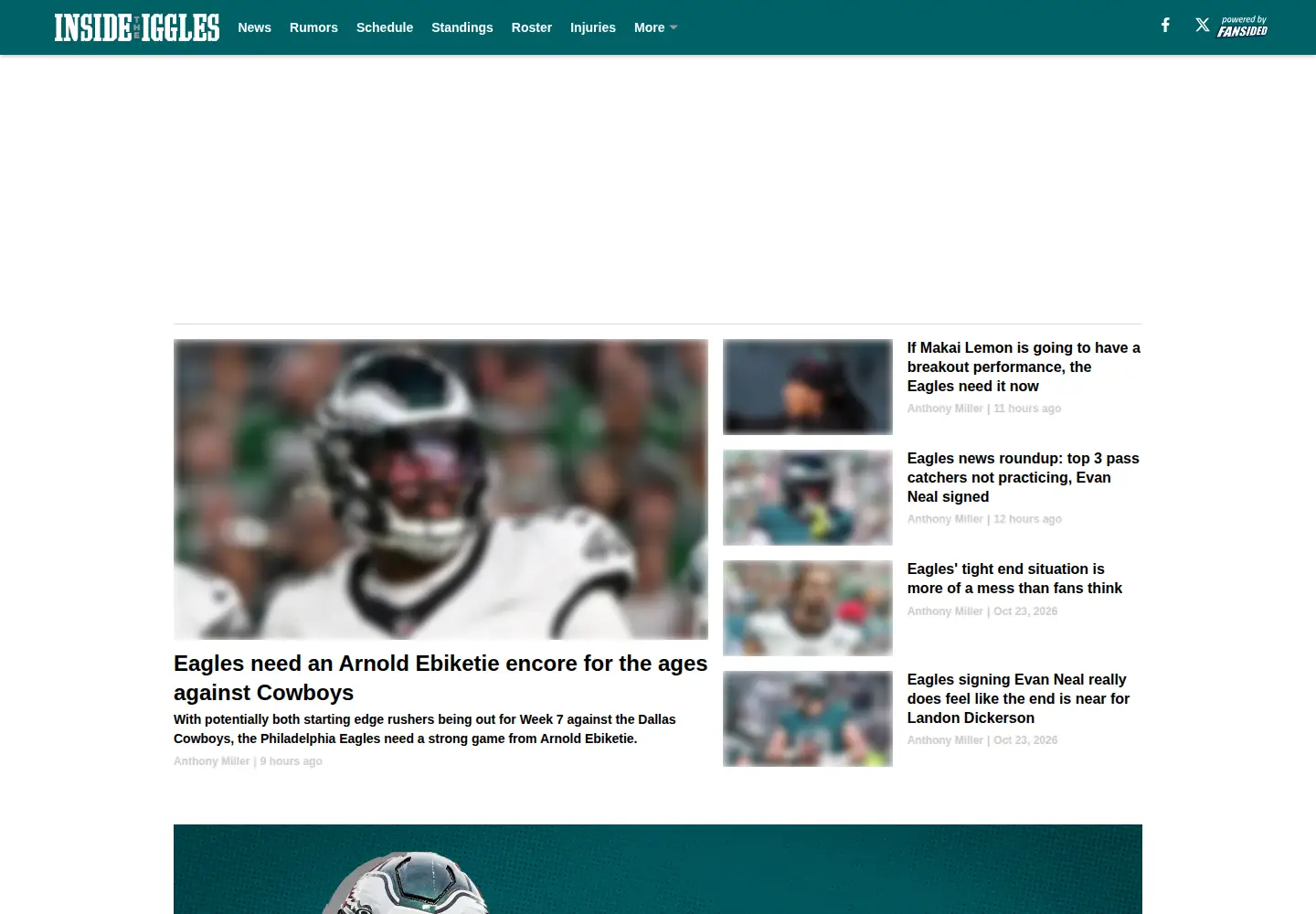Go to Inside the Iggles home logo
This screenshot has width=1316, height=914.
[137, 27]
